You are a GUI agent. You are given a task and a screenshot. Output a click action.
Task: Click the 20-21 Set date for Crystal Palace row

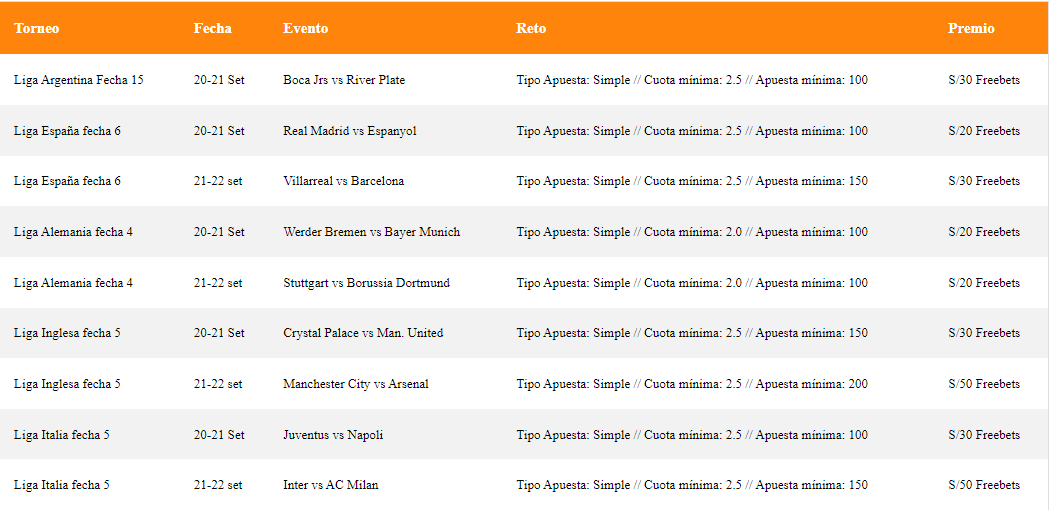point(219,333)
